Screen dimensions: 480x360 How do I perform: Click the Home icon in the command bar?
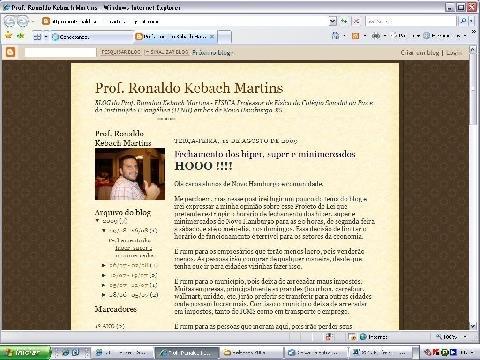335,36
